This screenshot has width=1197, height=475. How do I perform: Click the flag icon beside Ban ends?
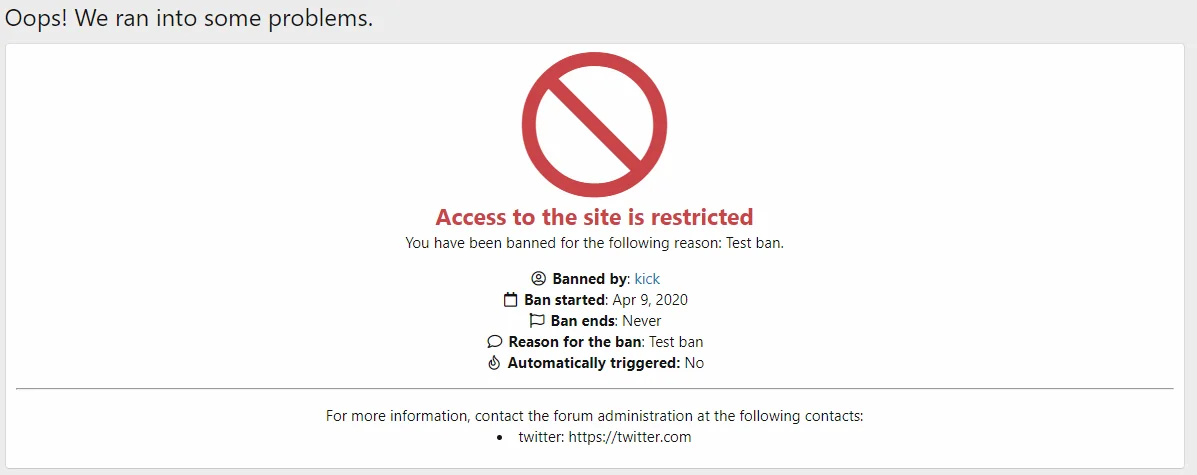537,321
